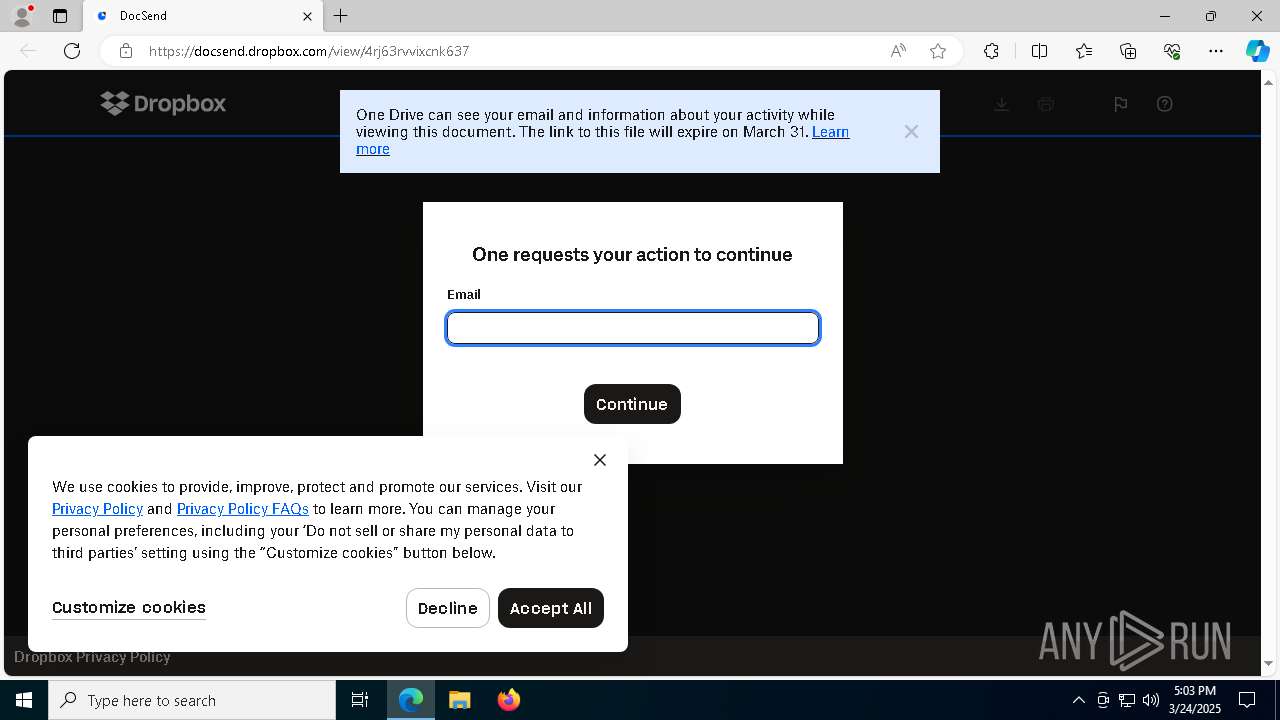
Task: Open the tab actions menu icon
Action: pos(60,16)
